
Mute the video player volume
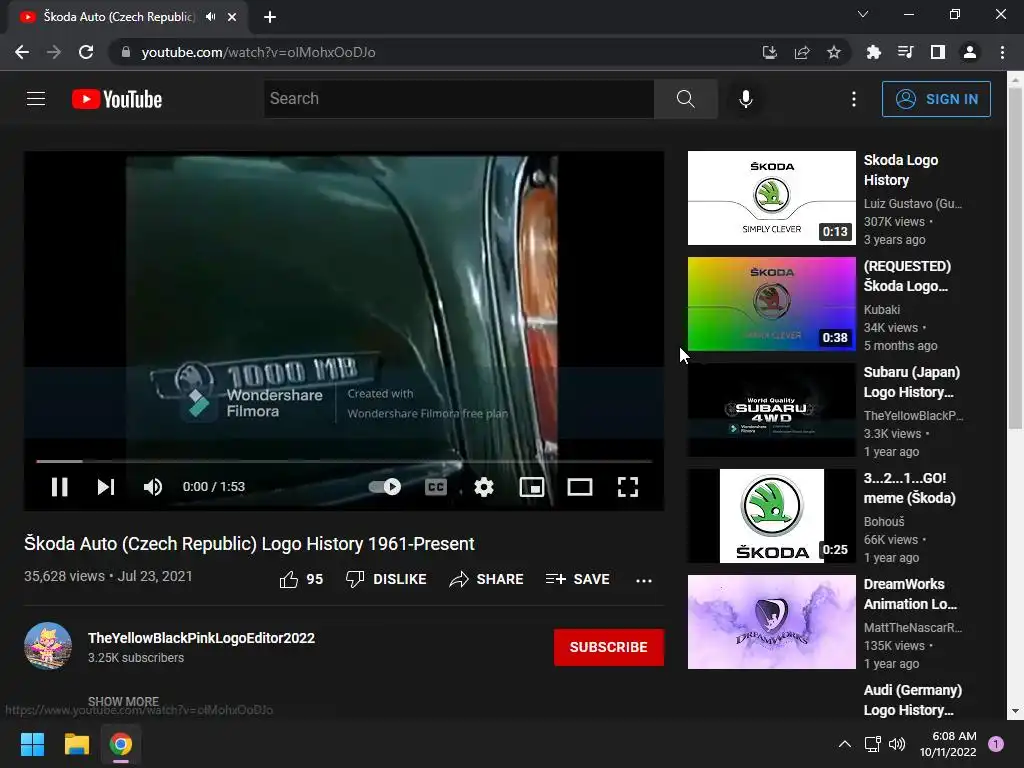click(x=153, y=487)
